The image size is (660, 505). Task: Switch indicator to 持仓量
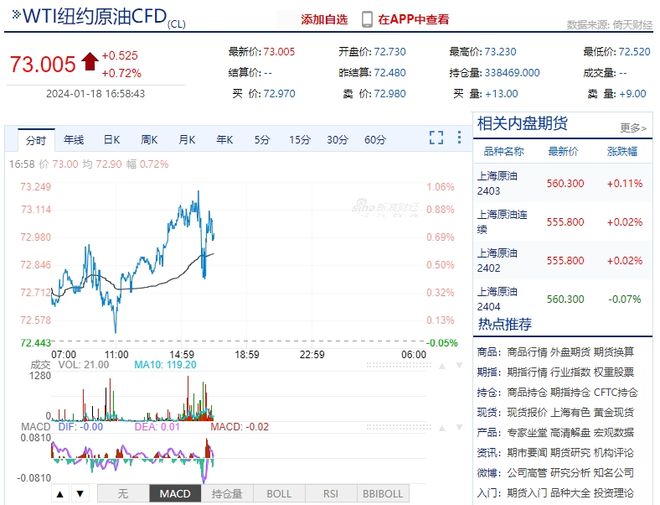pyautogui.click(x=227, y=494)
